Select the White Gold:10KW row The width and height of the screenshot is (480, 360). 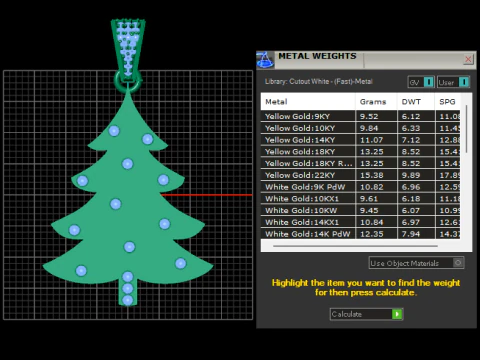[360, 210]
